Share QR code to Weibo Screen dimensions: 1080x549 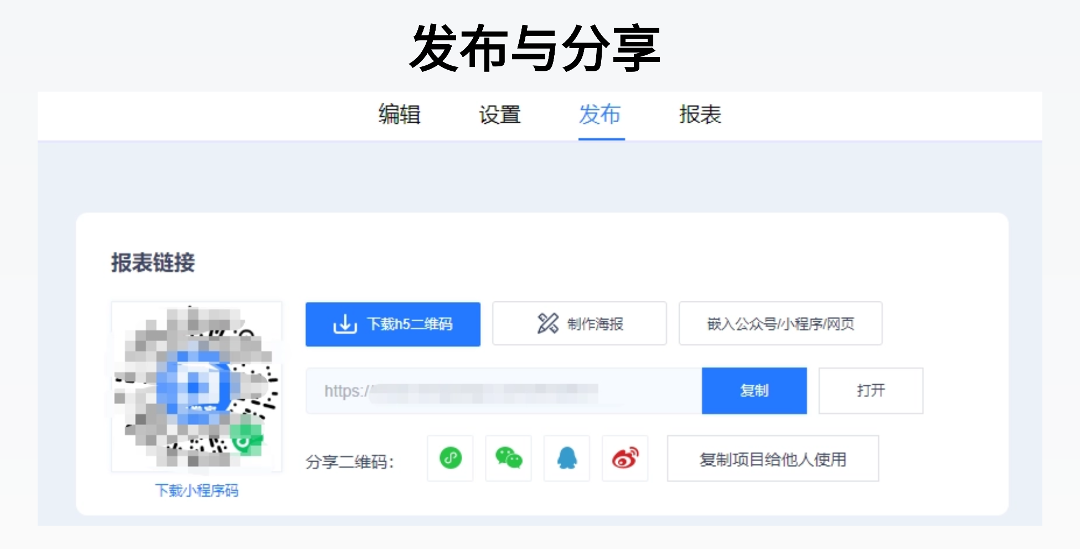(x=625, y=458)
